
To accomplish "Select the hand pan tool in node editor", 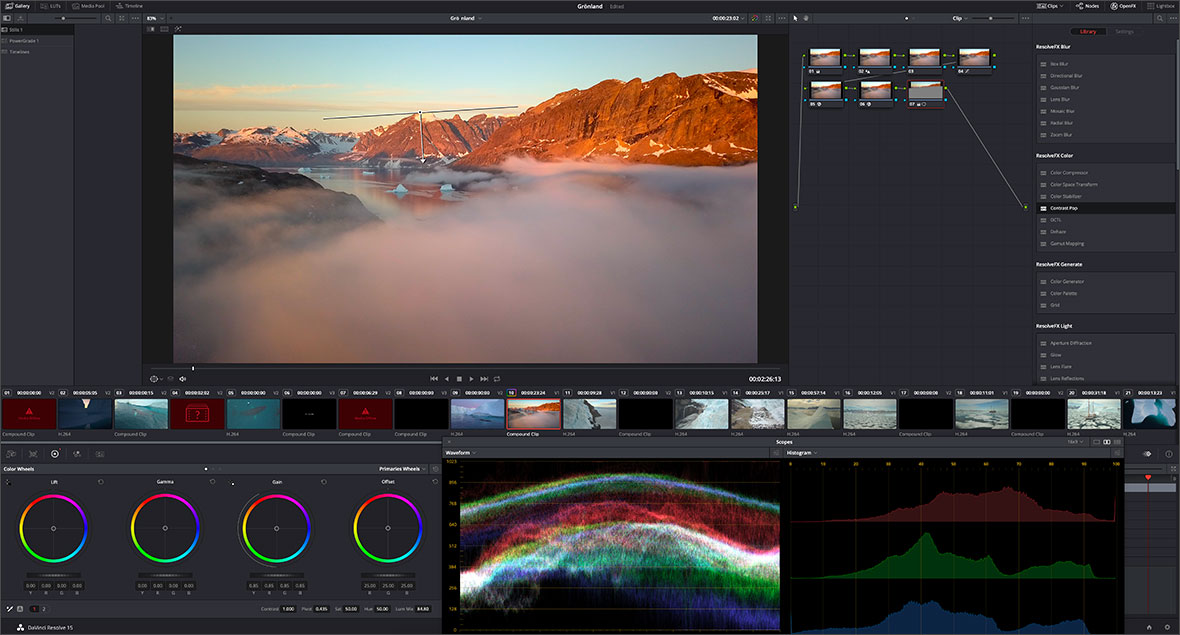I will 807,18.
